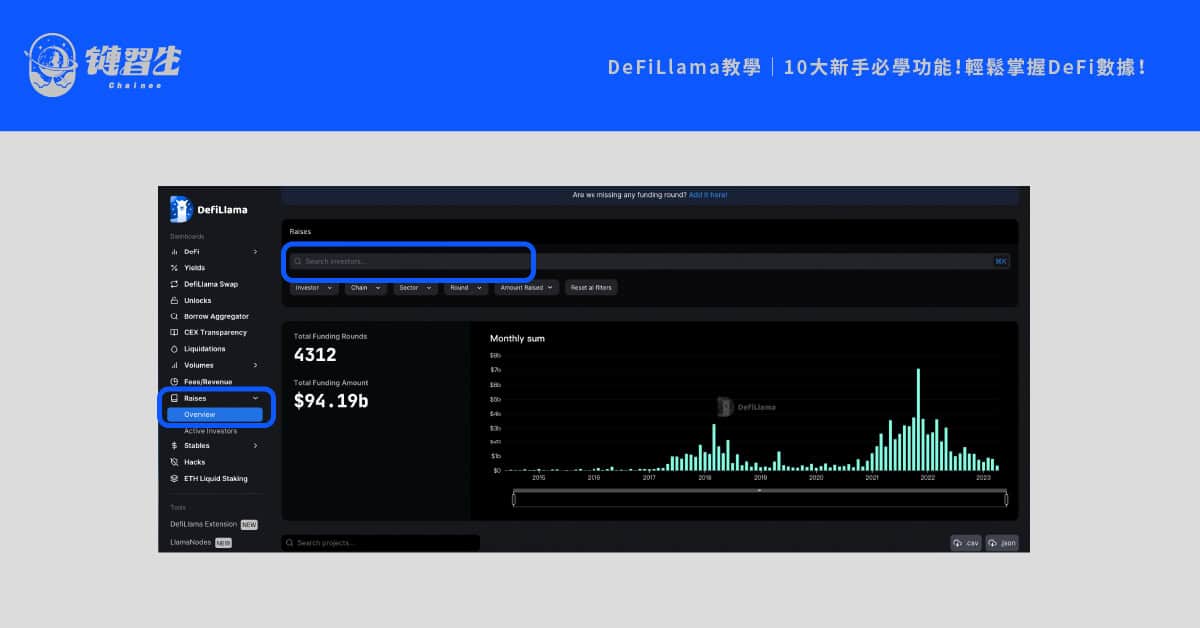Click left handle of chart range slider
1200x628 pixels.
coord(514,499)
